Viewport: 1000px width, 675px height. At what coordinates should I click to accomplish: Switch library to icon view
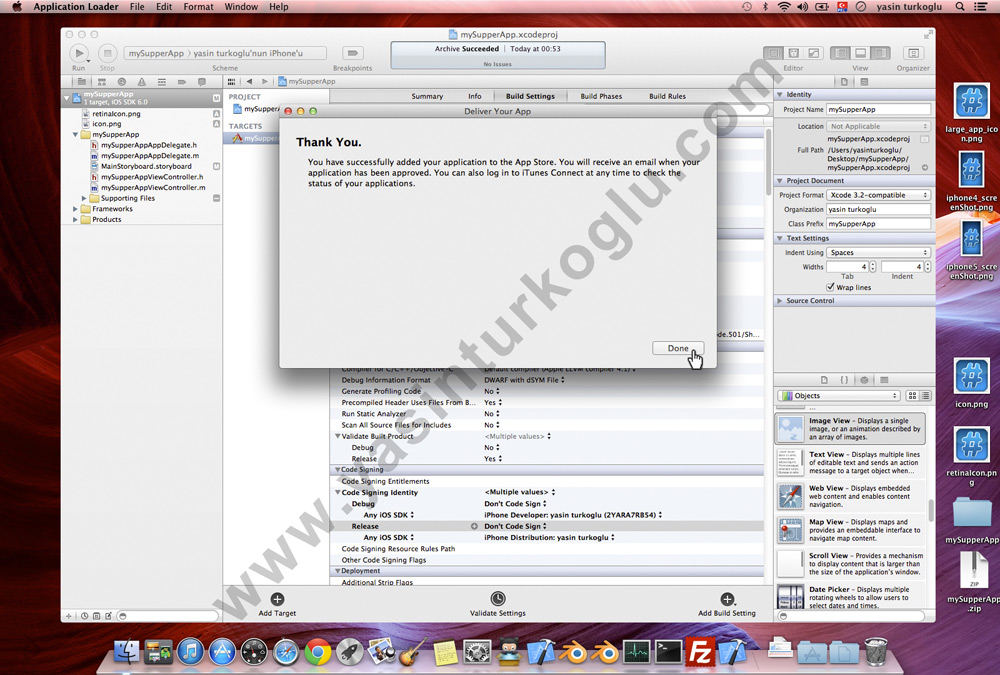tap(912, 396)
